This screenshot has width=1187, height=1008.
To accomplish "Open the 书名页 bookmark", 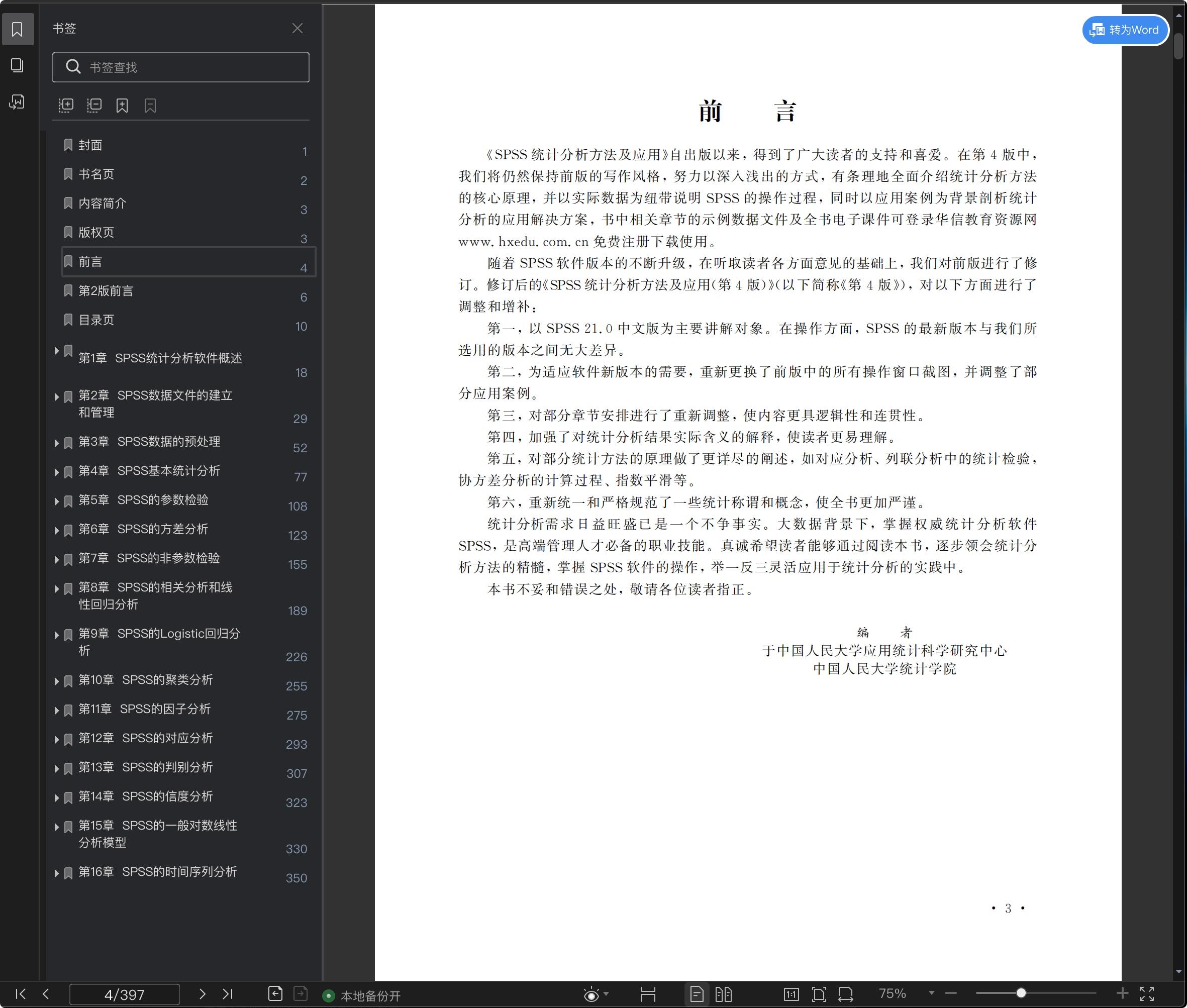I will pos(96,174).
